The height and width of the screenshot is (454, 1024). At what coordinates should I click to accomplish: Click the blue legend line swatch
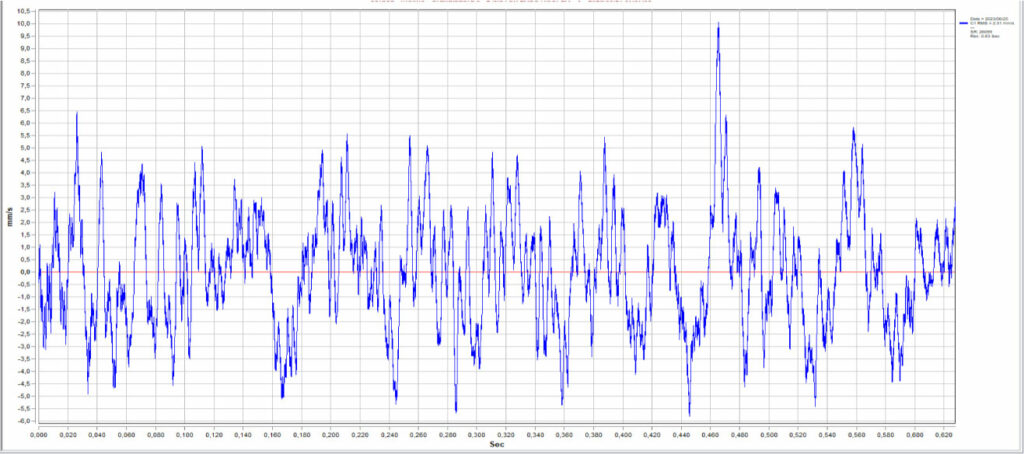pos(965,23)
